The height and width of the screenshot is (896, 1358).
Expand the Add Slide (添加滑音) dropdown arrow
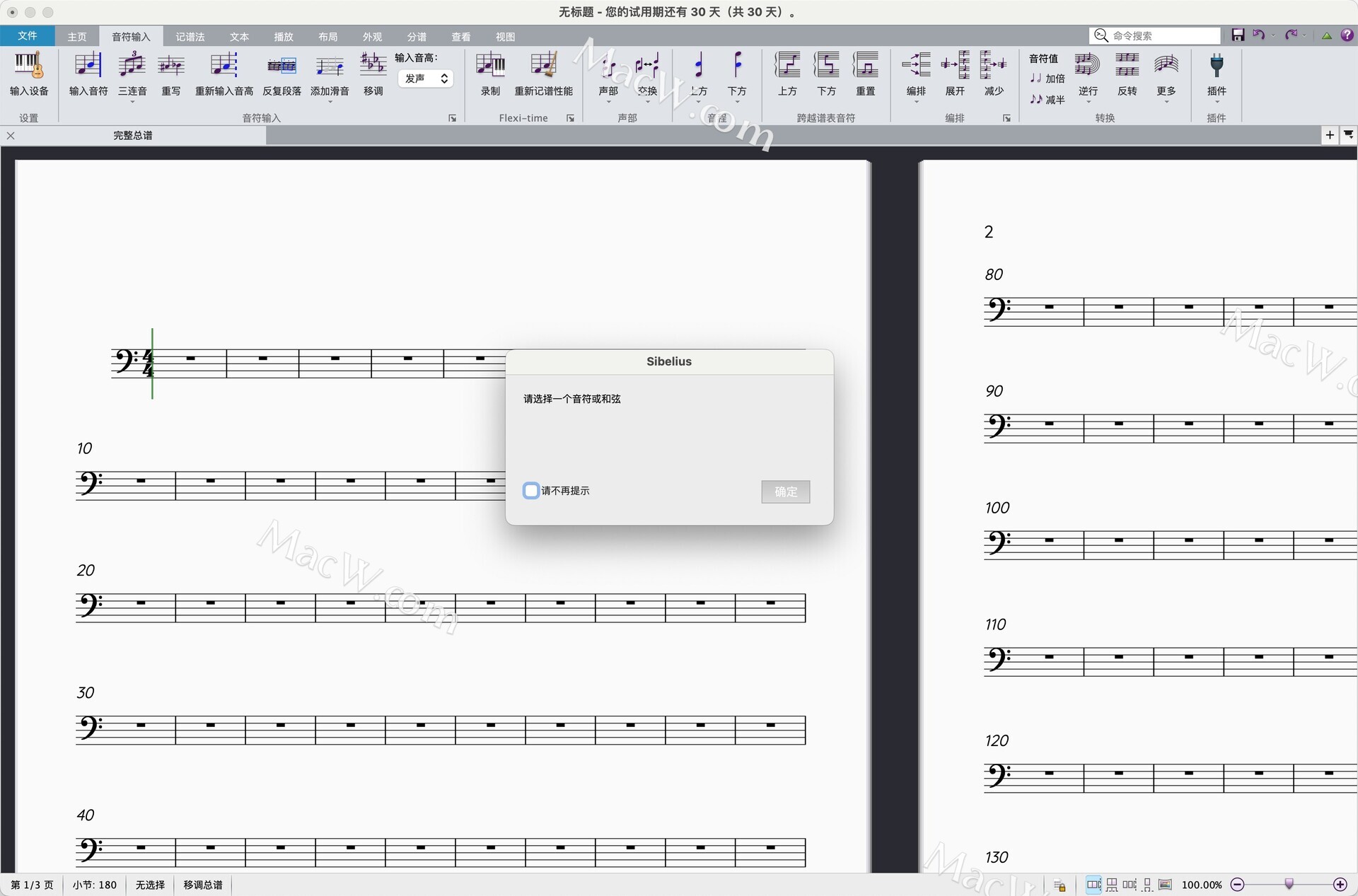point(330,102)
